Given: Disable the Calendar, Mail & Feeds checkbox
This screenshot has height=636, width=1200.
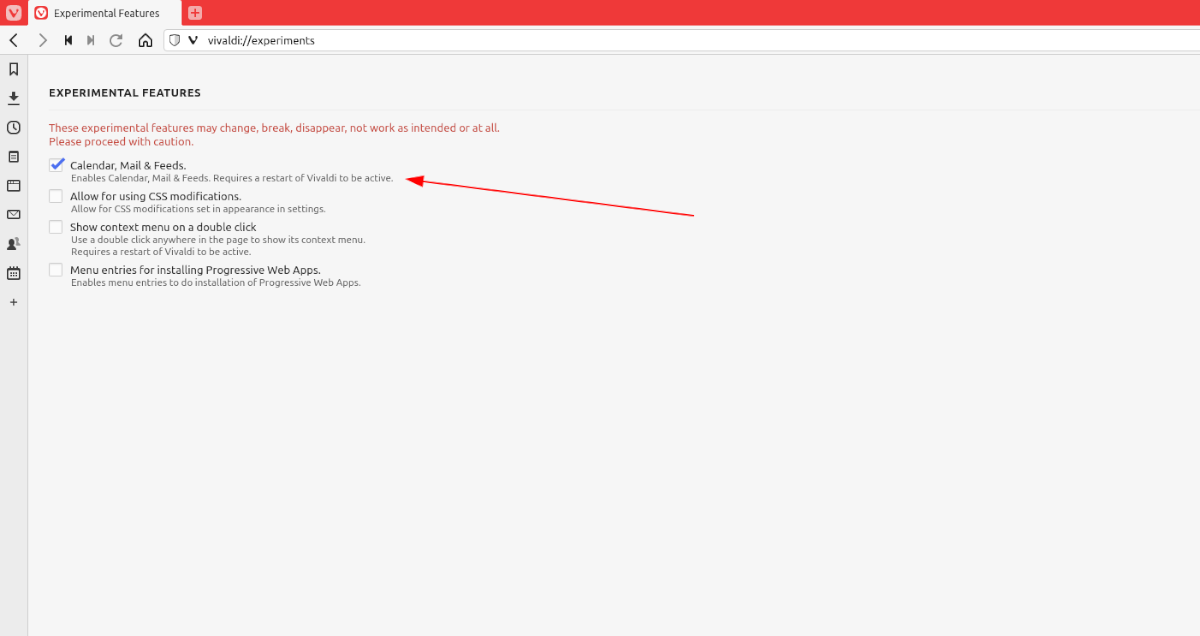Looking at the screenshot, I should 56,164.
